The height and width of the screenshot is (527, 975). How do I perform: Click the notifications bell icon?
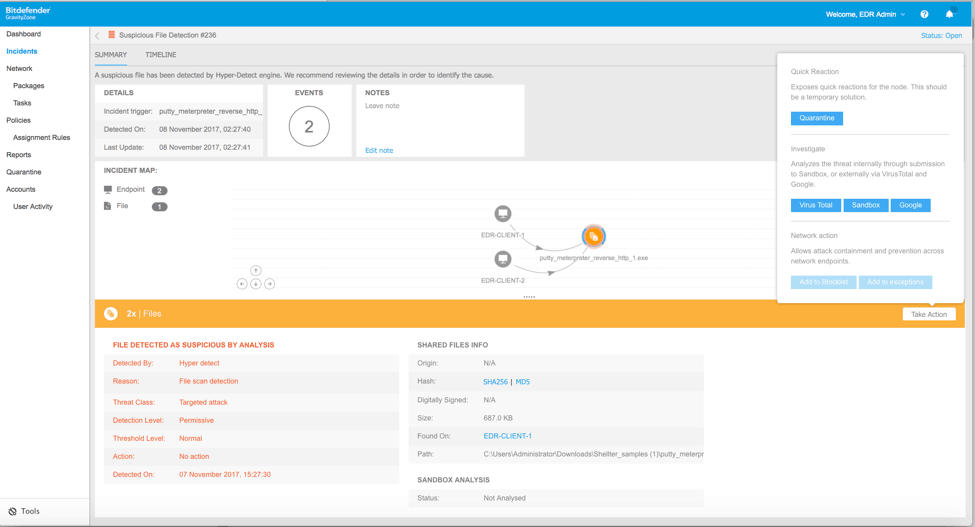[950, 14]
